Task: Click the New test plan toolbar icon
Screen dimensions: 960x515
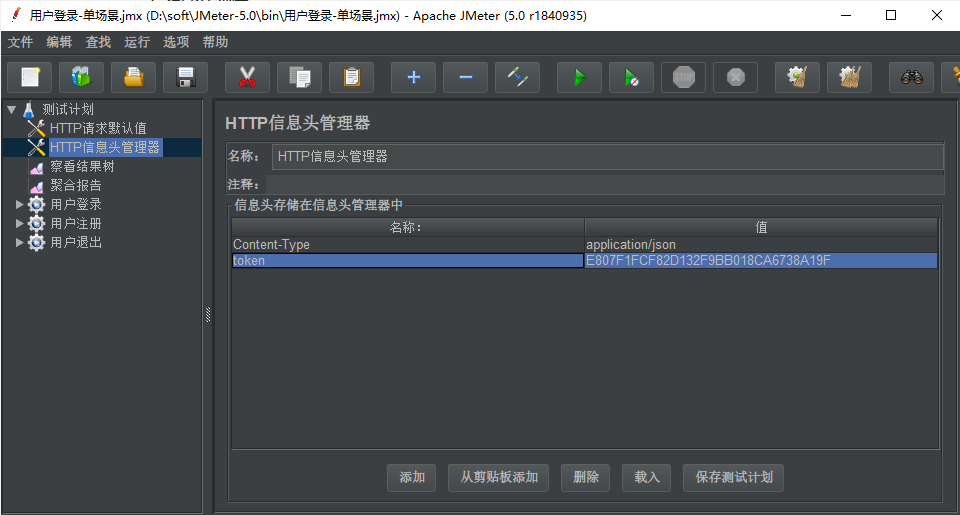Action: tap(30, 77)
